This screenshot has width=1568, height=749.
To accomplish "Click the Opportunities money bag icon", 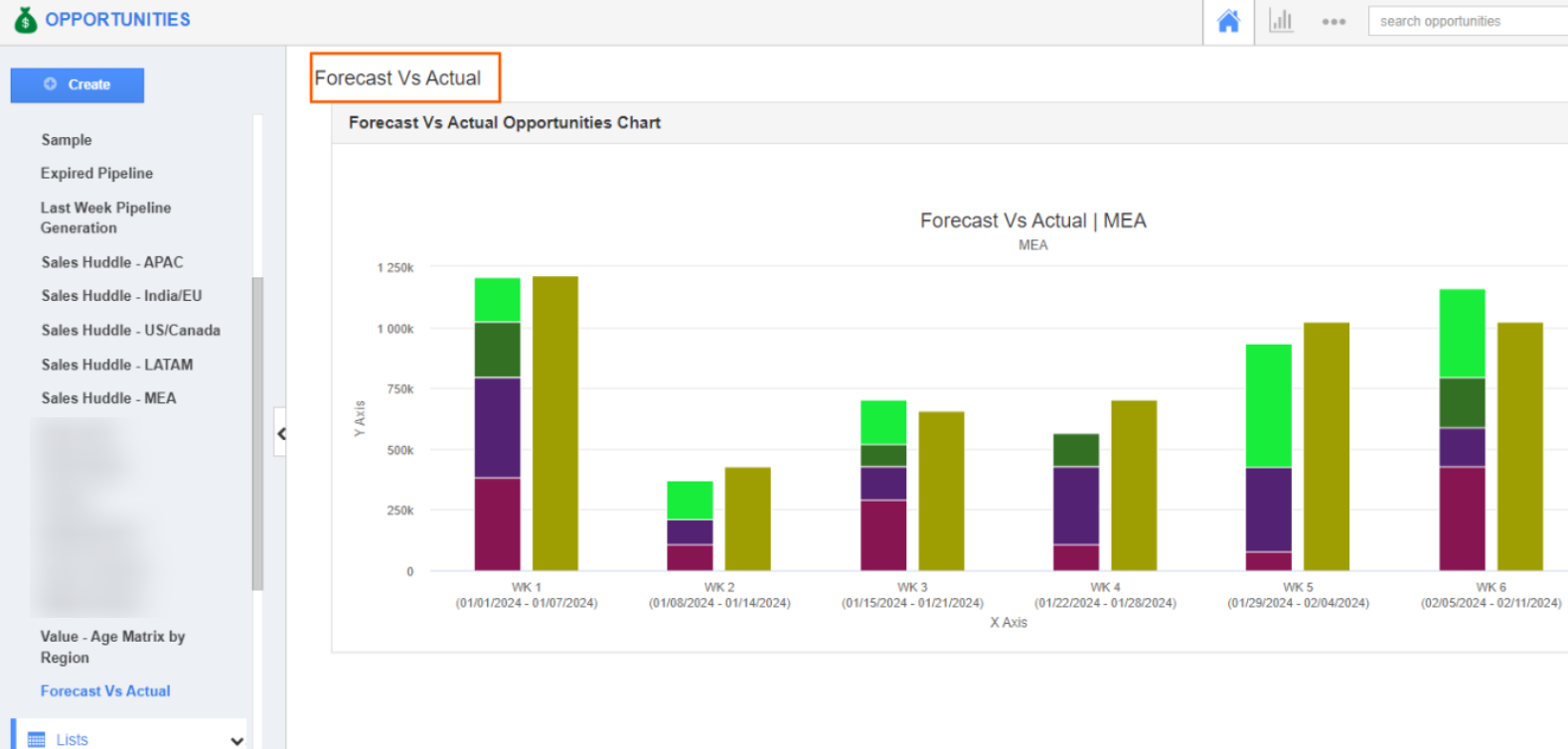I will click(25, 20).
